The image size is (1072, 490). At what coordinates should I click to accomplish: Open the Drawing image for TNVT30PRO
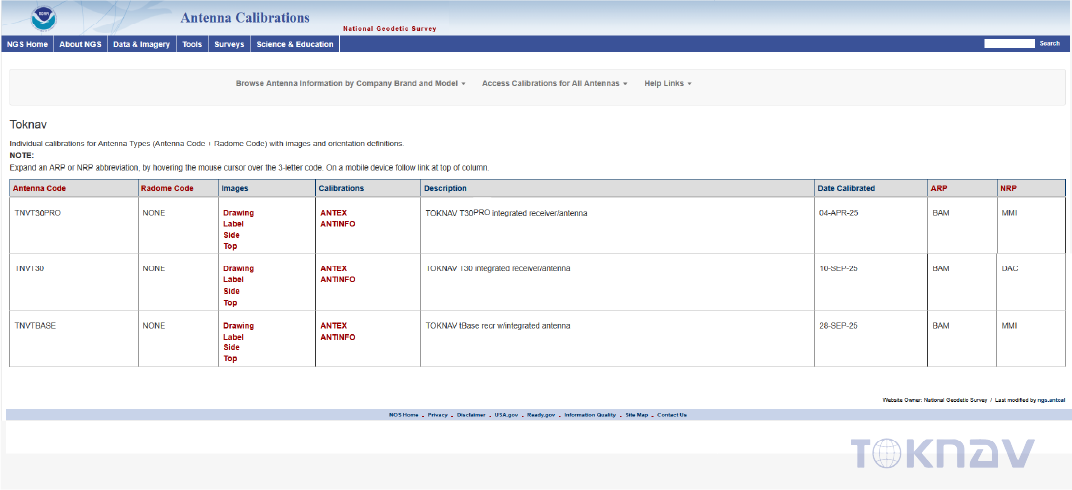click(x=238, y=213)
